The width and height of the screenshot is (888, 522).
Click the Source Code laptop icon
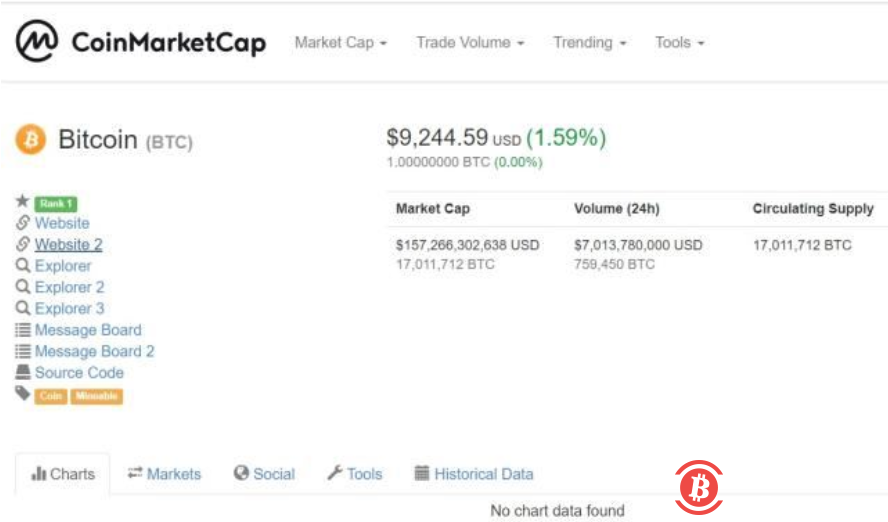tap(23, 373)
